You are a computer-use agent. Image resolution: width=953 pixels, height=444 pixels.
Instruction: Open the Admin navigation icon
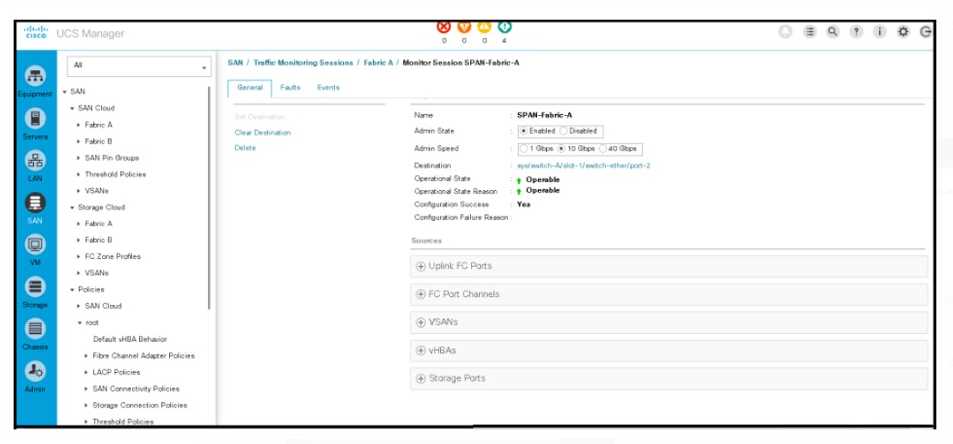click(x=33, y=372)
